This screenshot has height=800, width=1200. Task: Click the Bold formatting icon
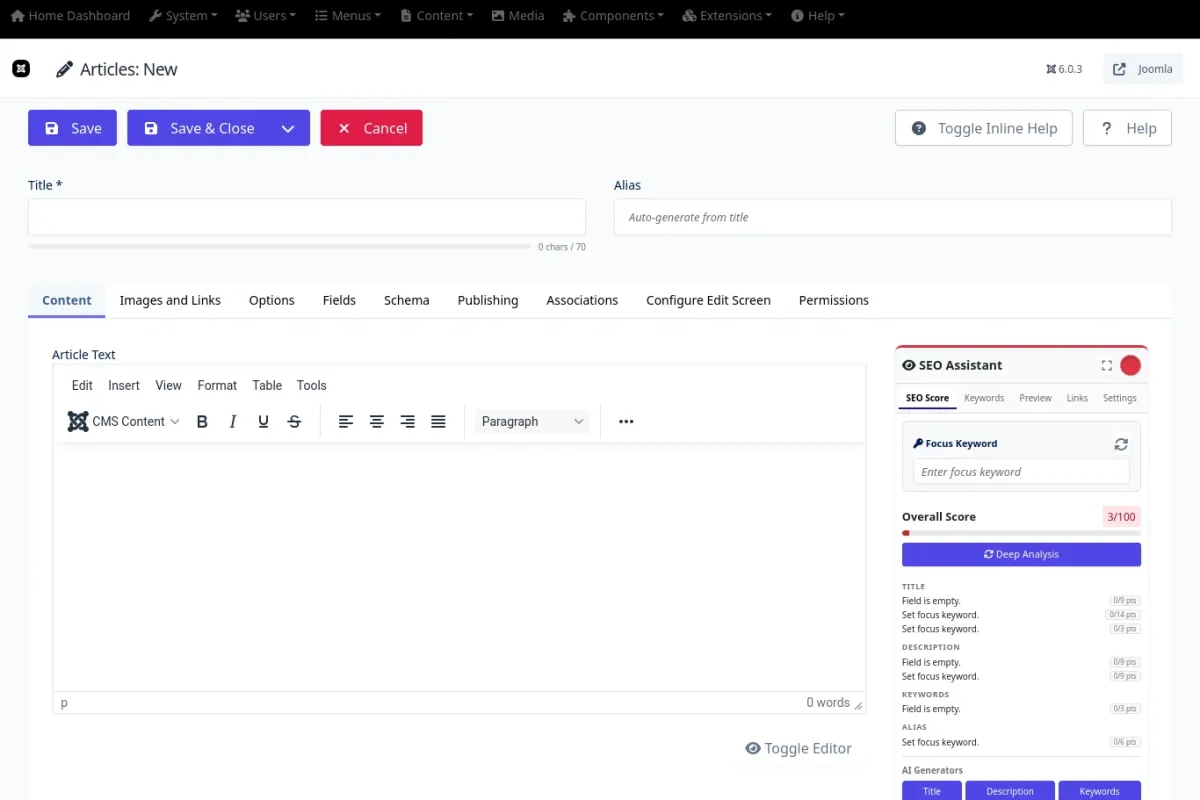202,422
